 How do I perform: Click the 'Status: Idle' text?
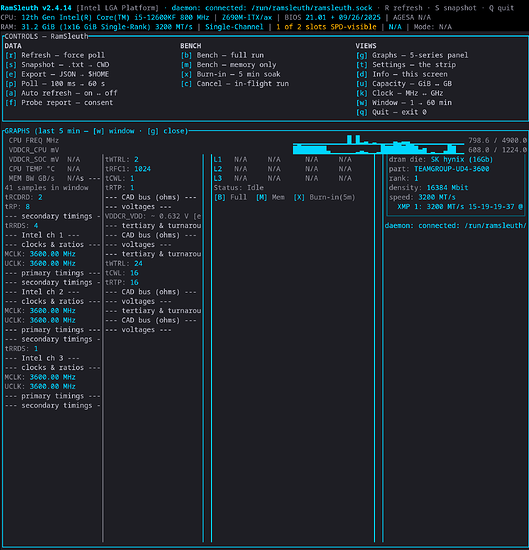click(x=239, y=188)
